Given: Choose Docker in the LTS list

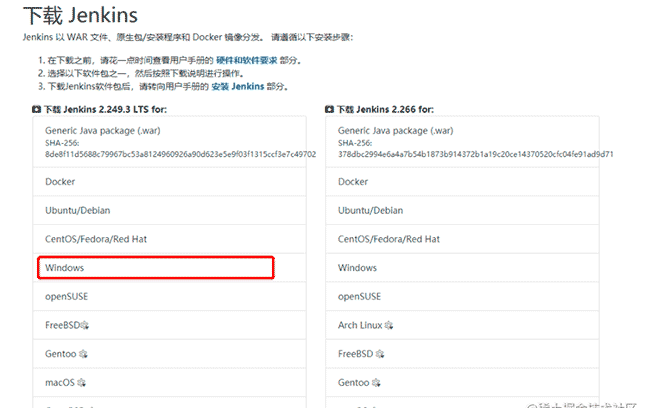Looking at the screenshot, I should [x=170, y=182].
